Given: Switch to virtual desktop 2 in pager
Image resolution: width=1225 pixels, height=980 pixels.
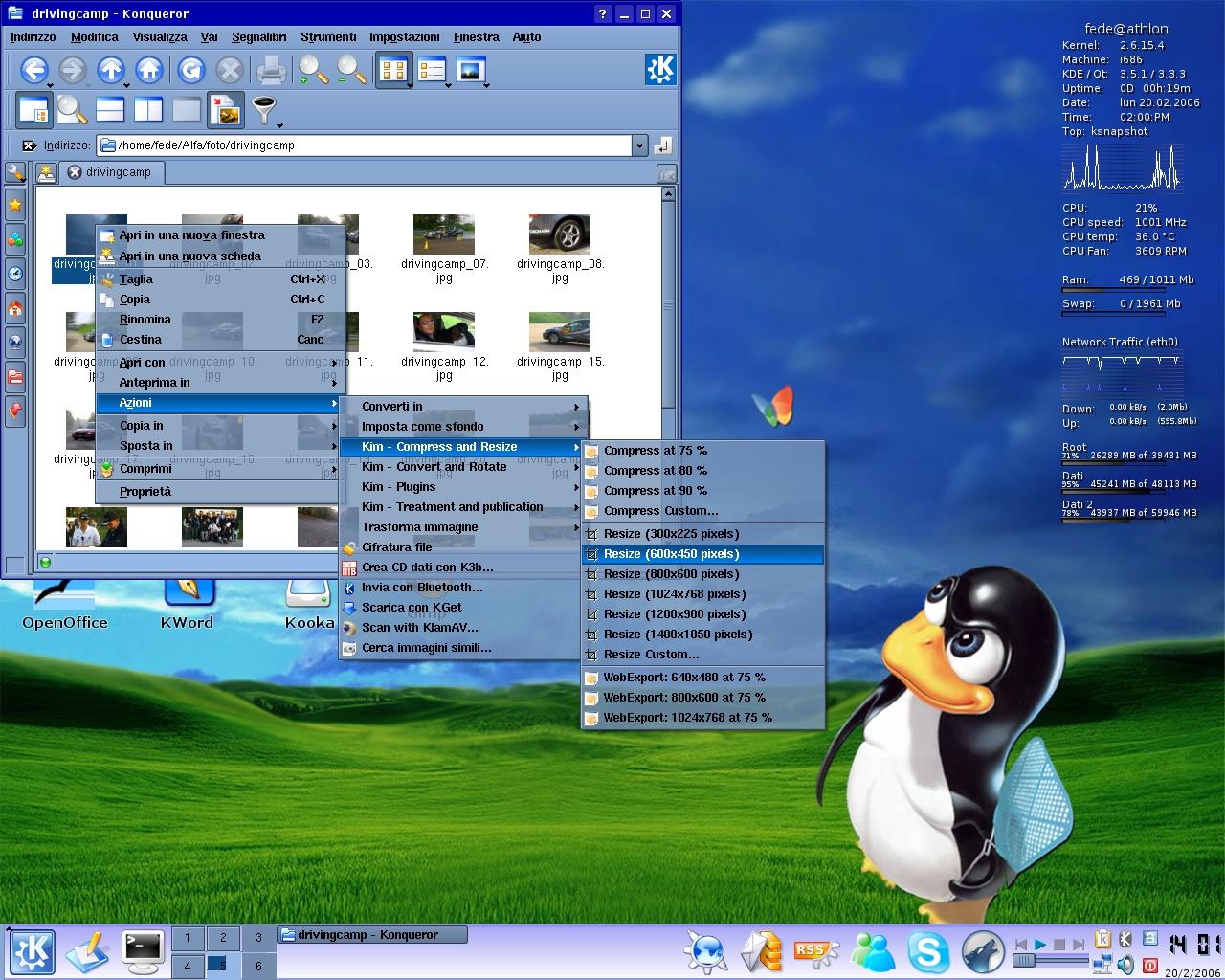Looking at the screenshot, I should [223, 939].
